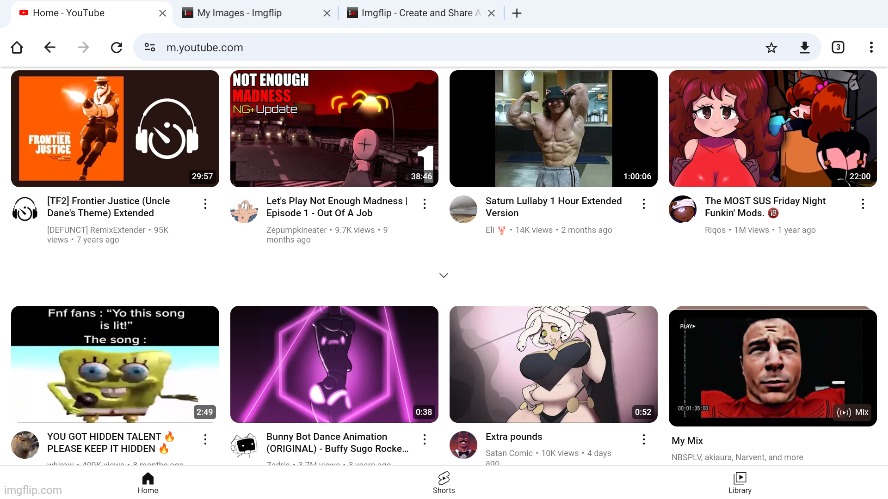Image resolution: width=888 pixels, height=499 pixels.
Task: Open 'Bunny Bot Dance Animation' title link
Action: (338, 442)
